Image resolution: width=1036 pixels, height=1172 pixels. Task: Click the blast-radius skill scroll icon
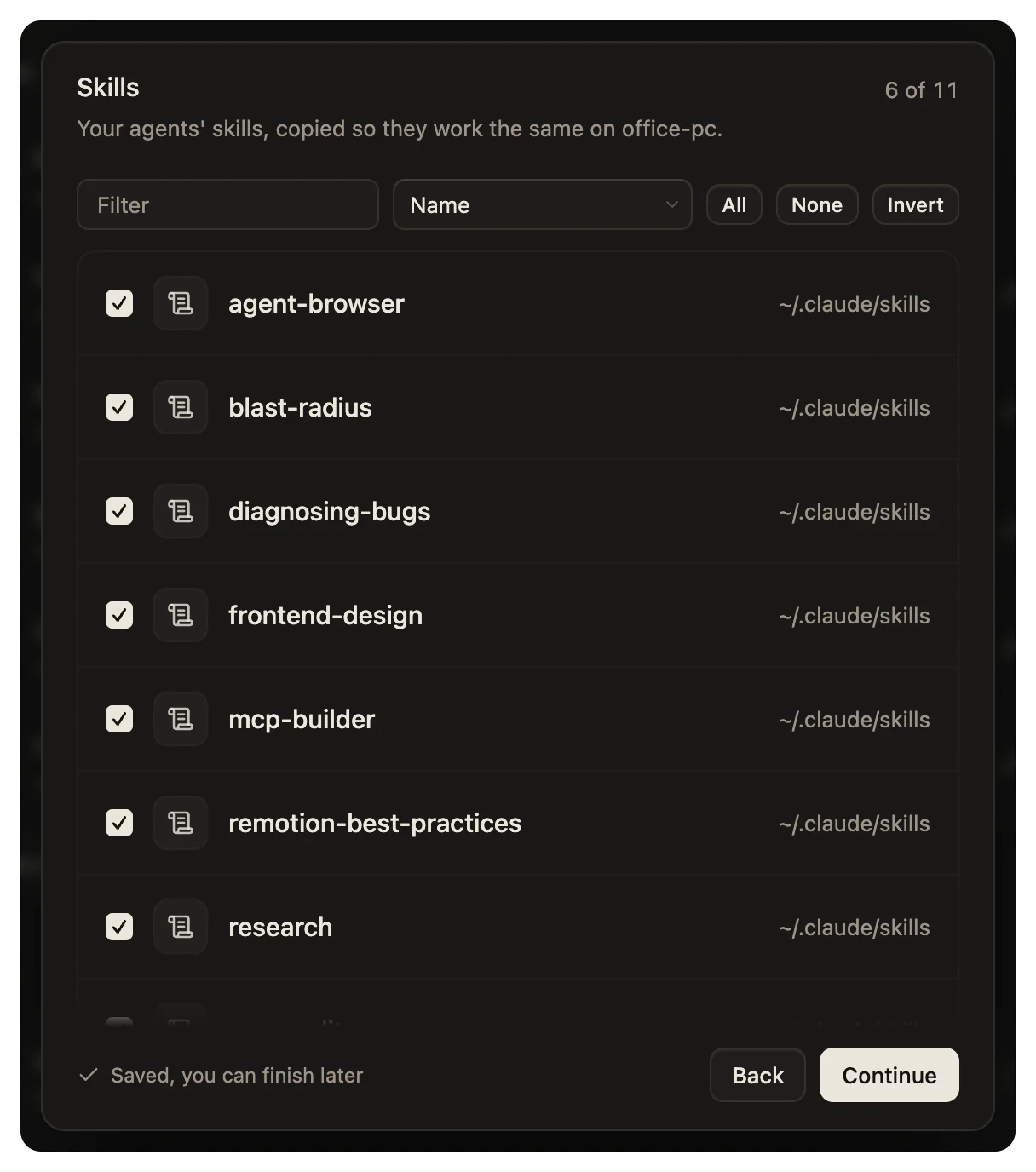click(x=181, y=407)
